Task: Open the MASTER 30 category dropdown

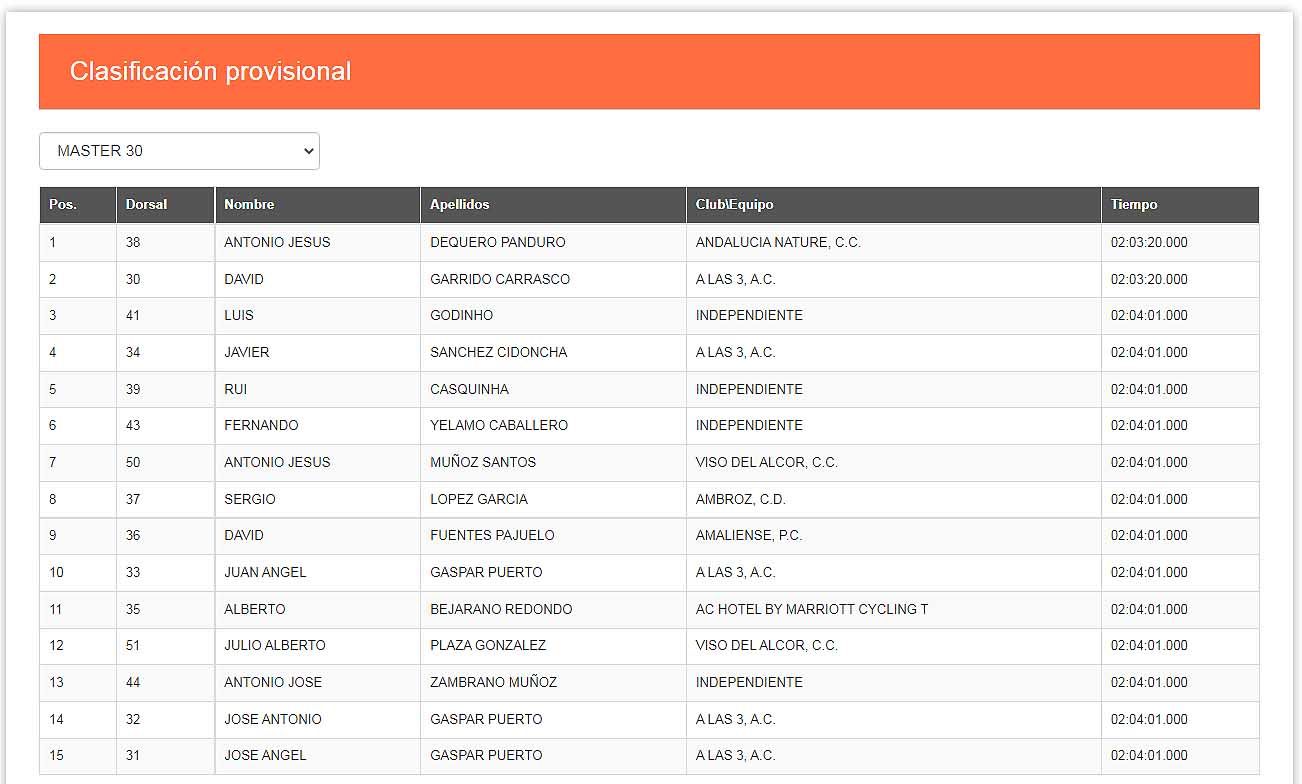Action: click(x=179, y=151)
